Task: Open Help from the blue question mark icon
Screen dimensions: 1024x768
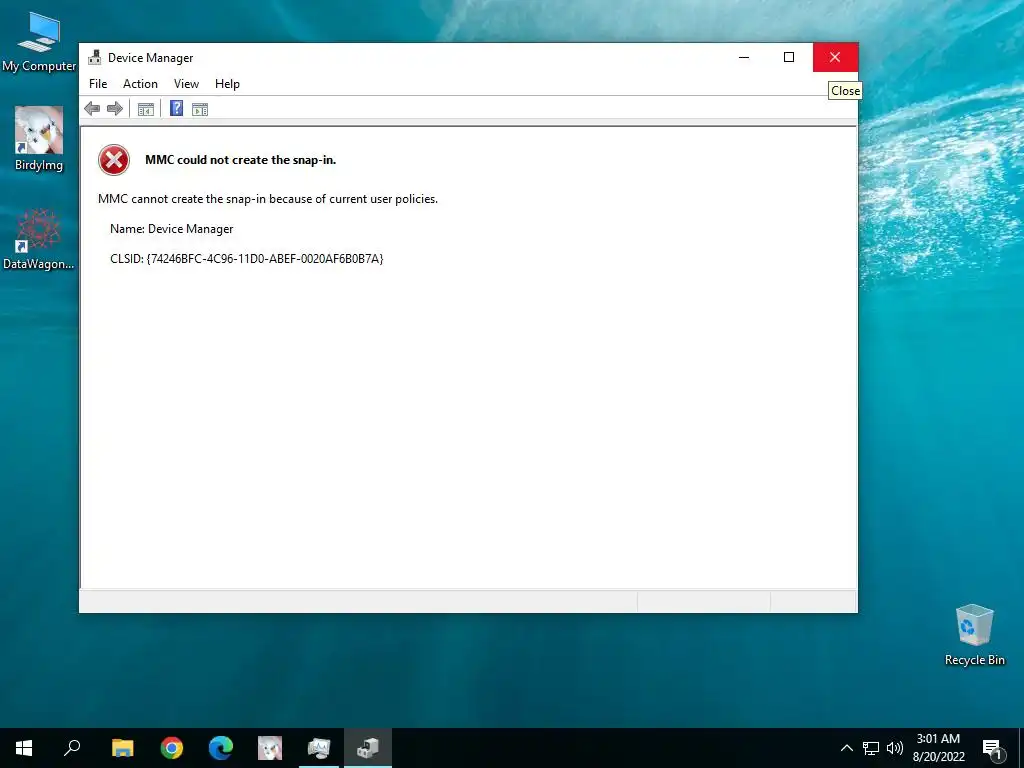Action: pos(176,108)
